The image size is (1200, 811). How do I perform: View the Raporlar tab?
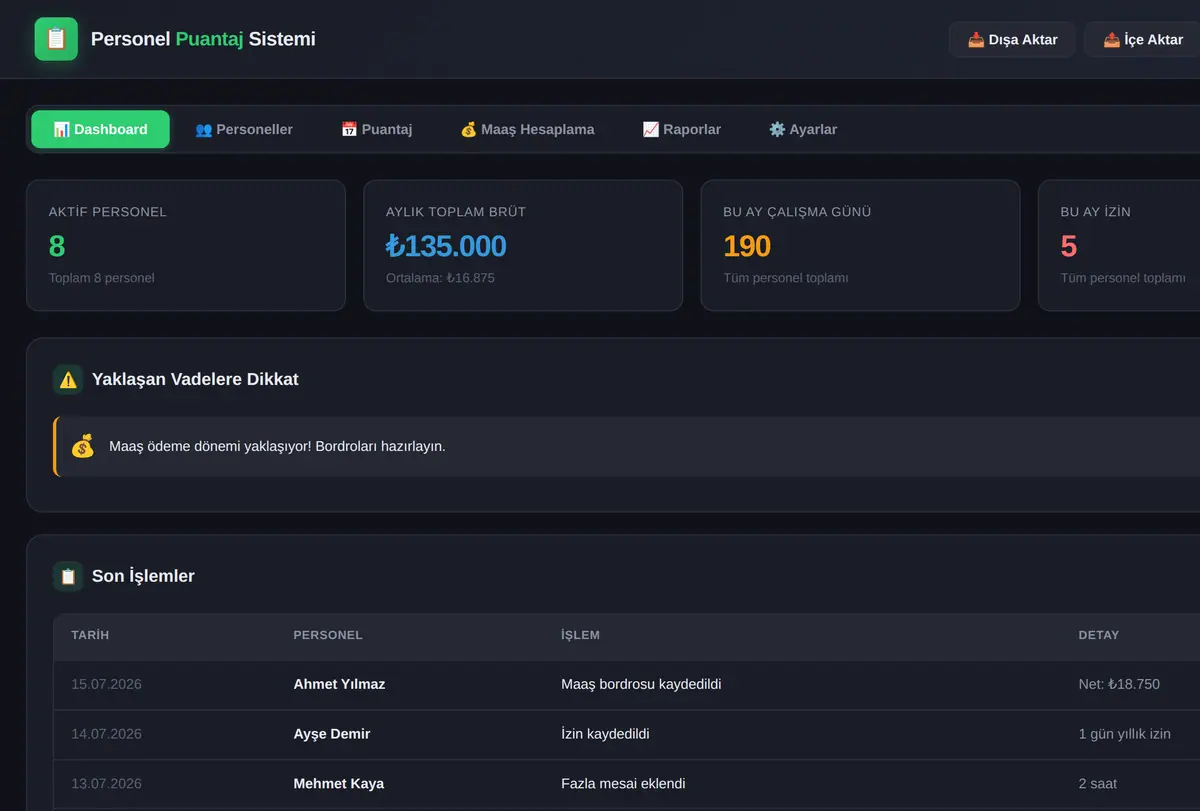[x=682, y=130]
